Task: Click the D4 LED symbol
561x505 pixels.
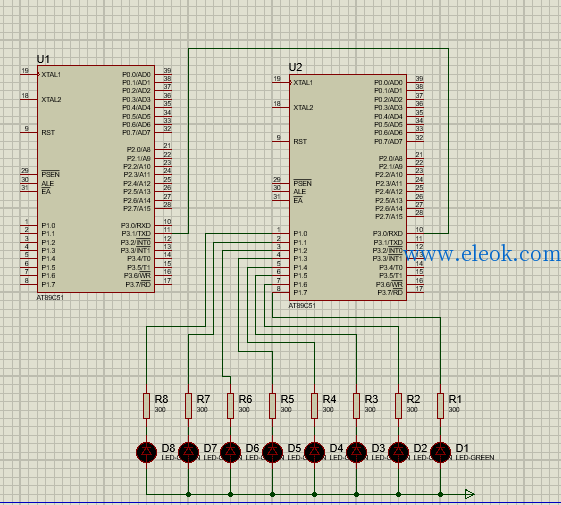Action: 314,452
